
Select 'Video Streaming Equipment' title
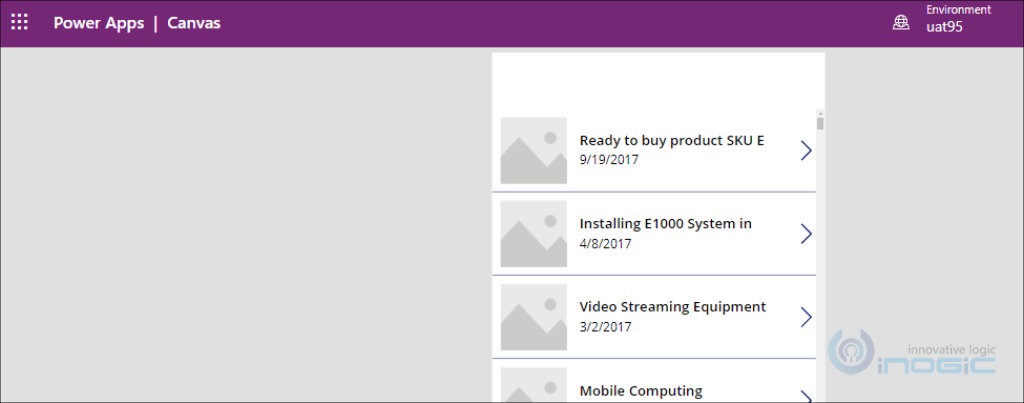tap(673, 307)
